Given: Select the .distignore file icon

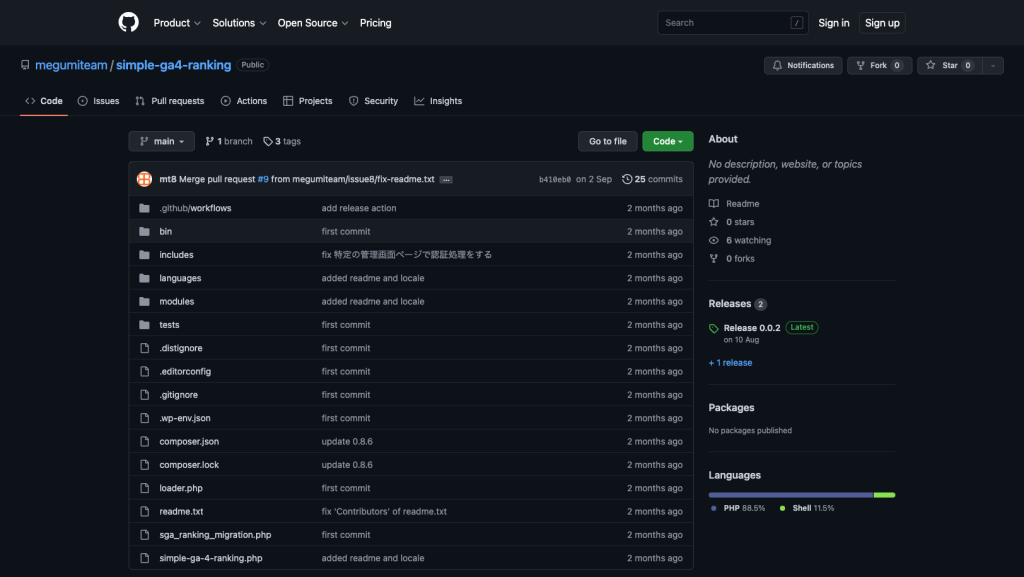Looking at the screenshot, I should pos(144,348).
